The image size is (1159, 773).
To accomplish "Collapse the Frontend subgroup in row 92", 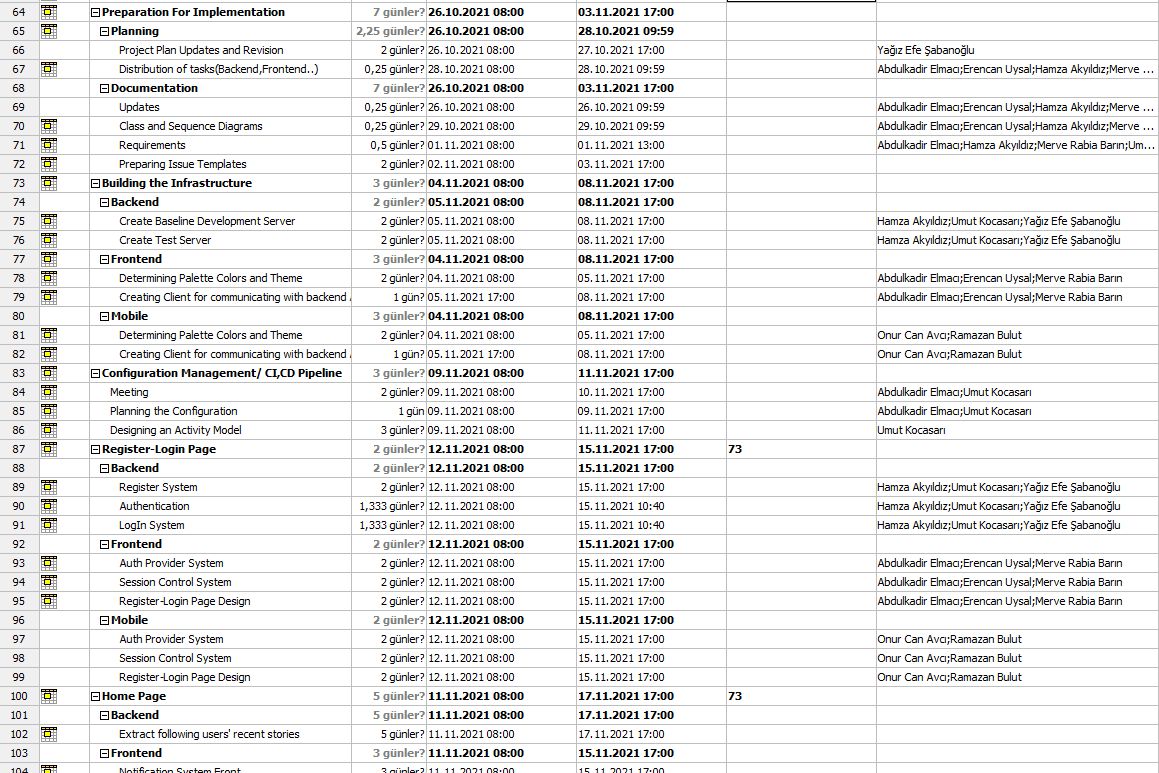I will (104, 545).
